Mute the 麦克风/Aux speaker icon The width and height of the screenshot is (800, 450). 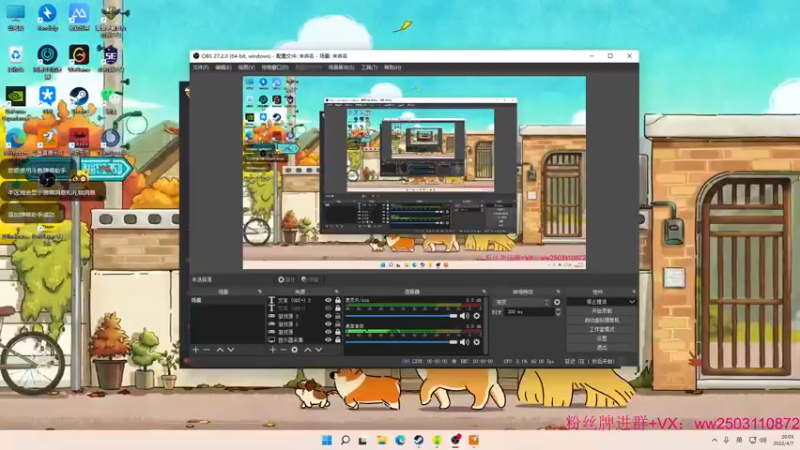click(464, 316)
